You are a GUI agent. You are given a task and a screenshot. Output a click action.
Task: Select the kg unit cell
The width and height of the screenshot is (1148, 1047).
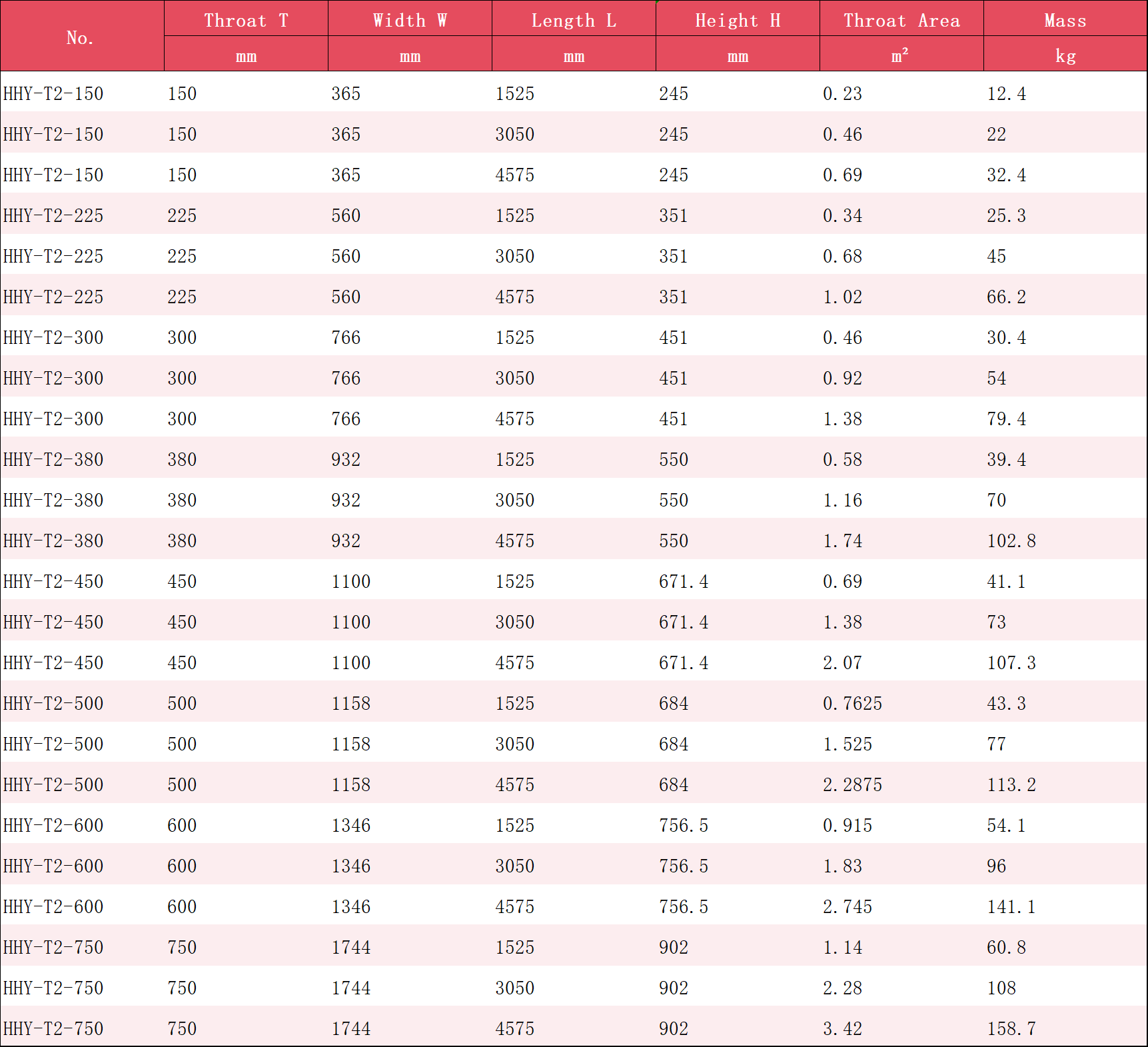(1065, 56)
